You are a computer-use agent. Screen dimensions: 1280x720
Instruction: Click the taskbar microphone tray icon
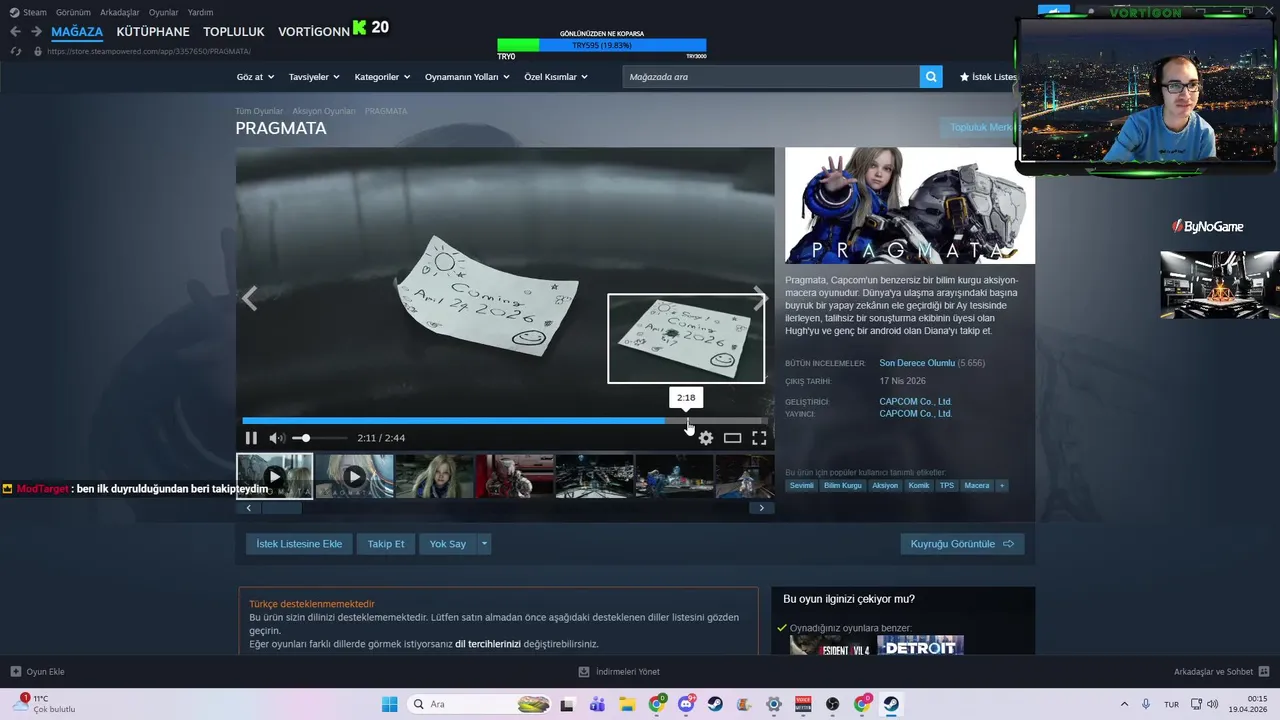tap(1146, 704)
